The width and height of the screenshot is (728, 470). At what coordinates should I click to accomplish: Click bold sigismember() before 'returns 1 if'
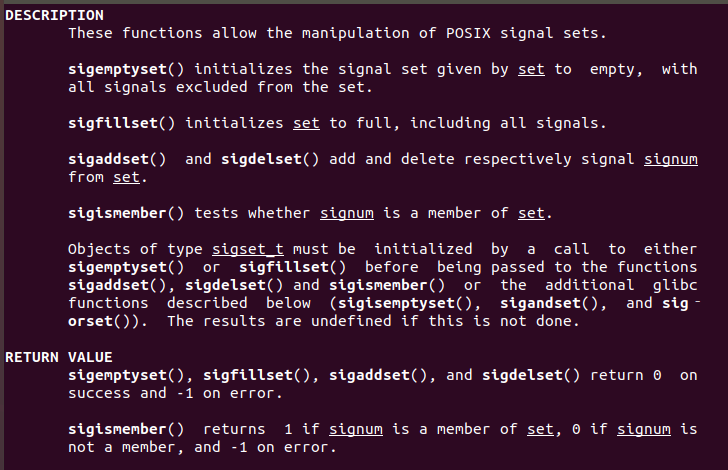click(x=126, y=429)
